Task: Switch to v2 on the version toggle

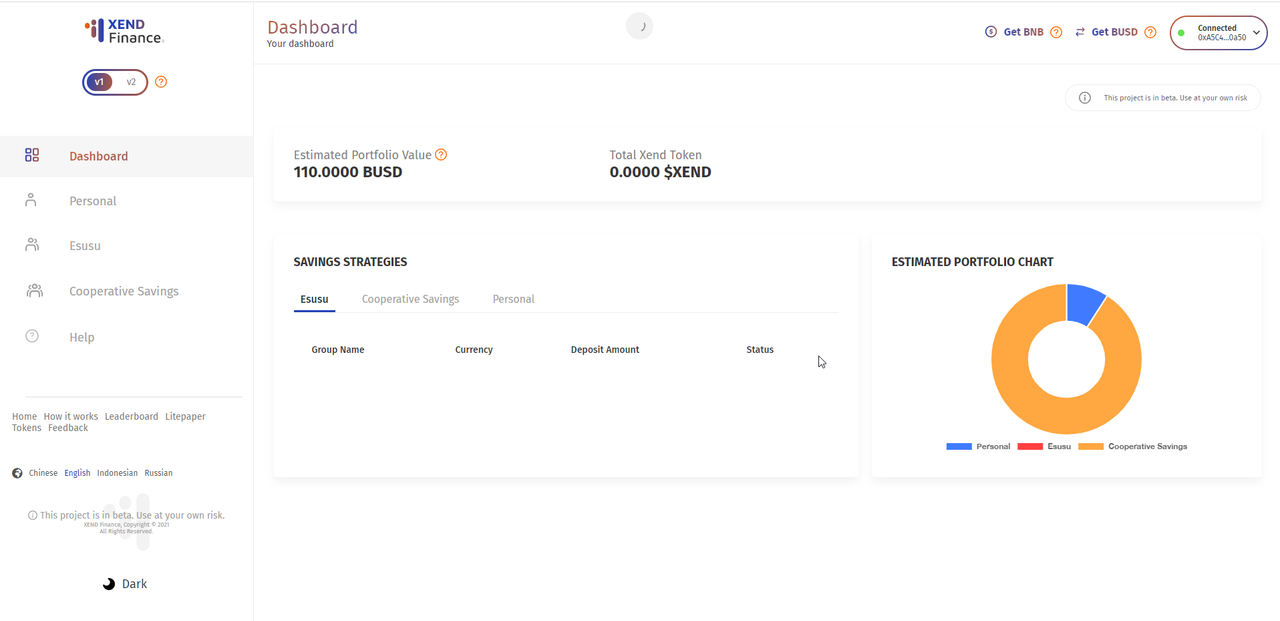Action: [131, 82]
